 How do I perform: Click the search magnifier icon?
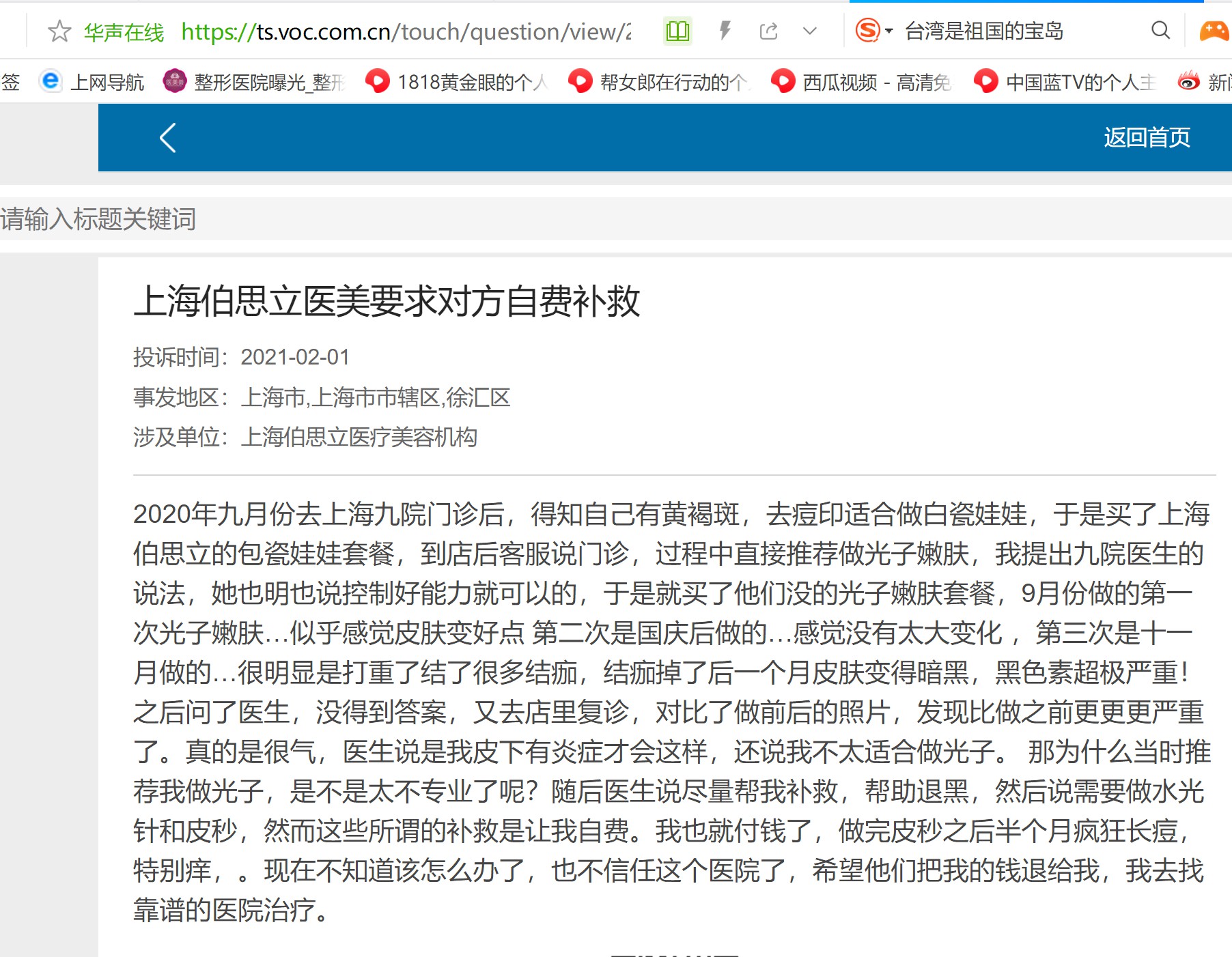(1160, 30)
